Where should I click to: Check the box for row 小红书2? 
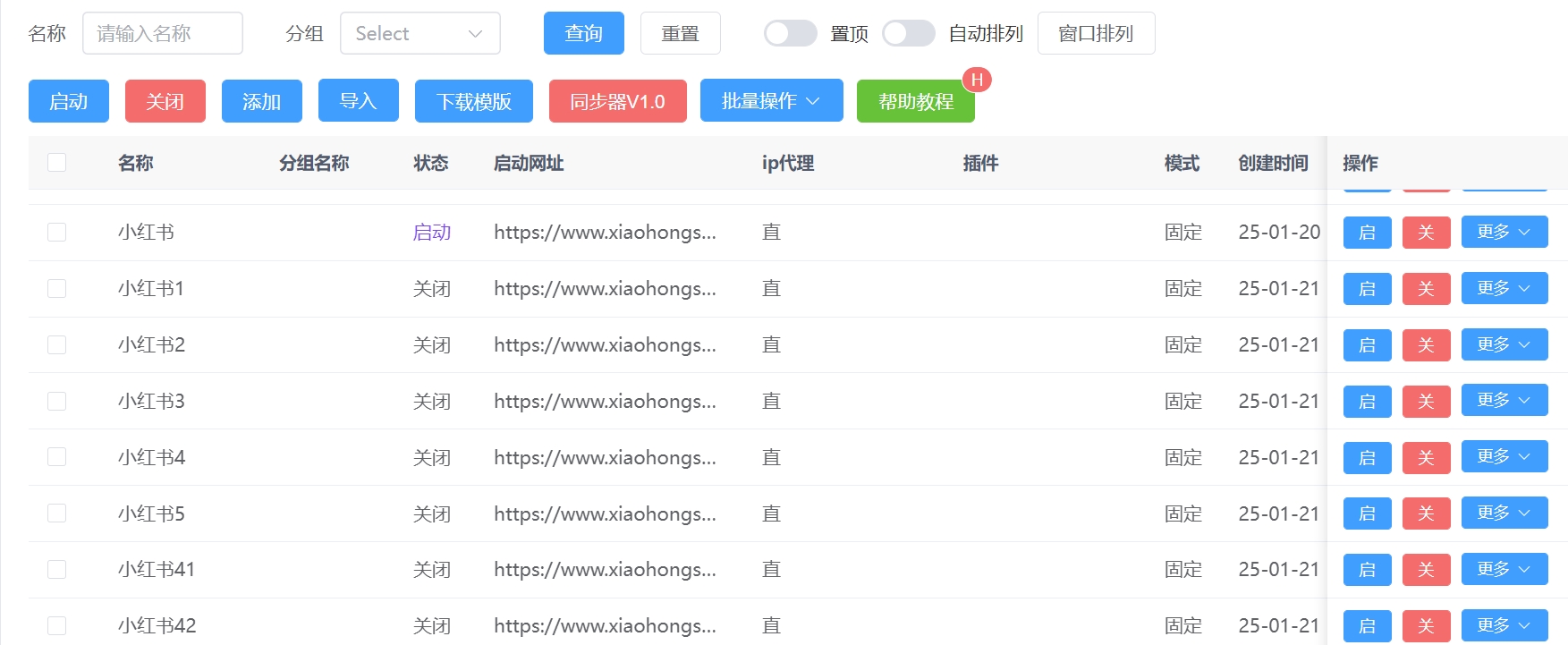[x=57, y=344]
